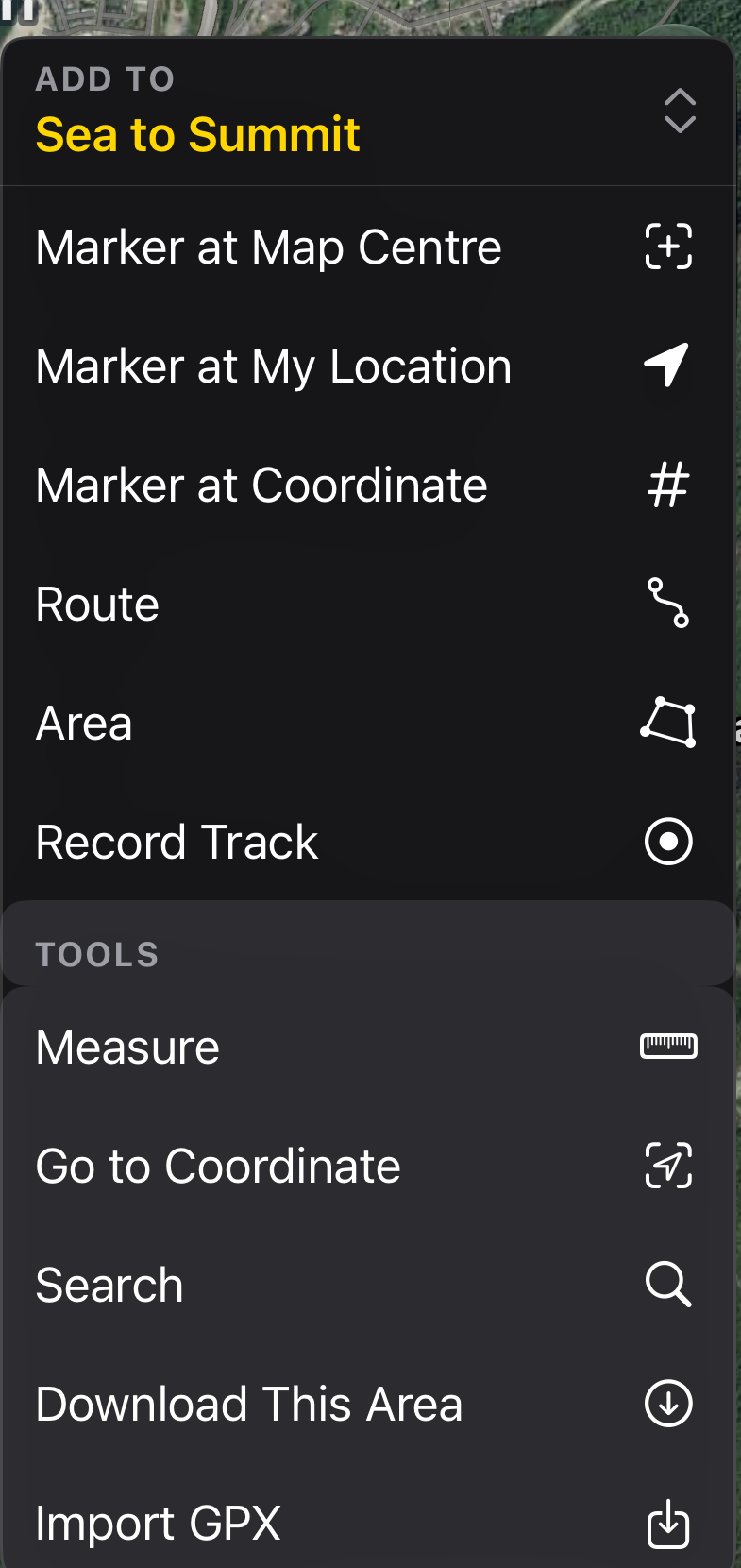Click the Go to Coordinate arrow-frame icon
The image size is (741, 1568).
coord(668,1166)
